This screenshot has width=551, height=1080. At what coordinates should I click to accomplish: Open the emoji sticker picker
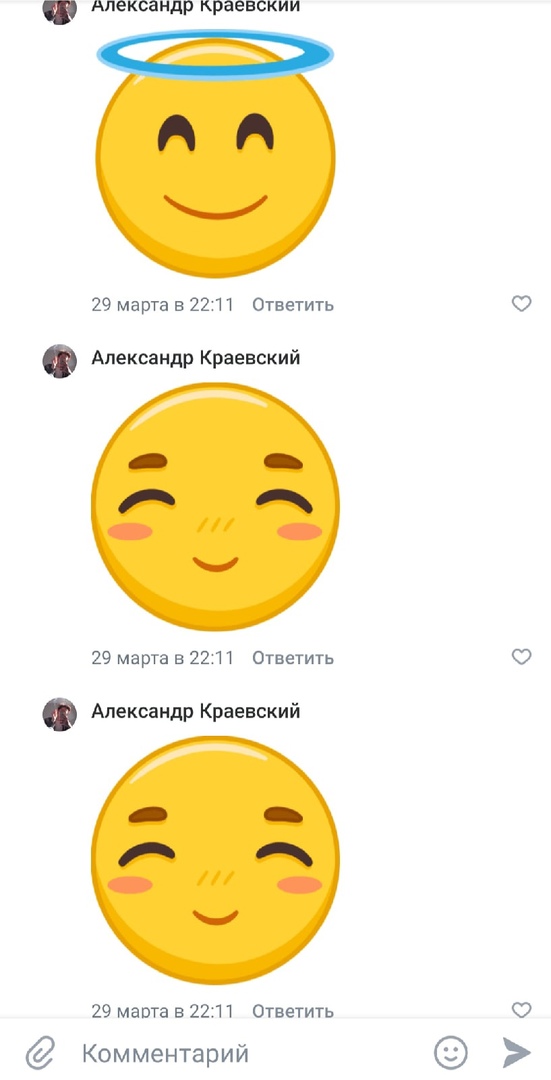451,1052
